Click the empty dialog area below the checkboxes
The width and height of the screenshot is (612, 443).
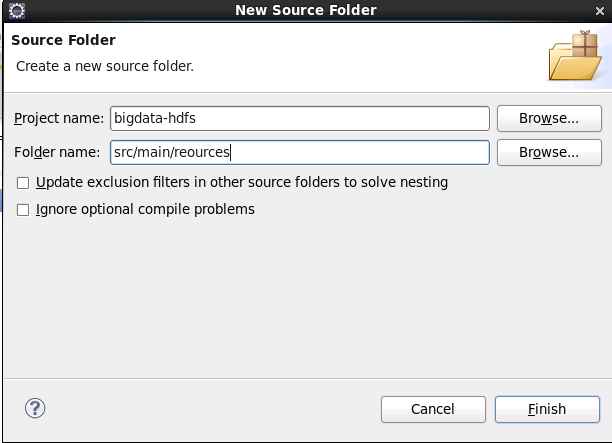[307, 299]
